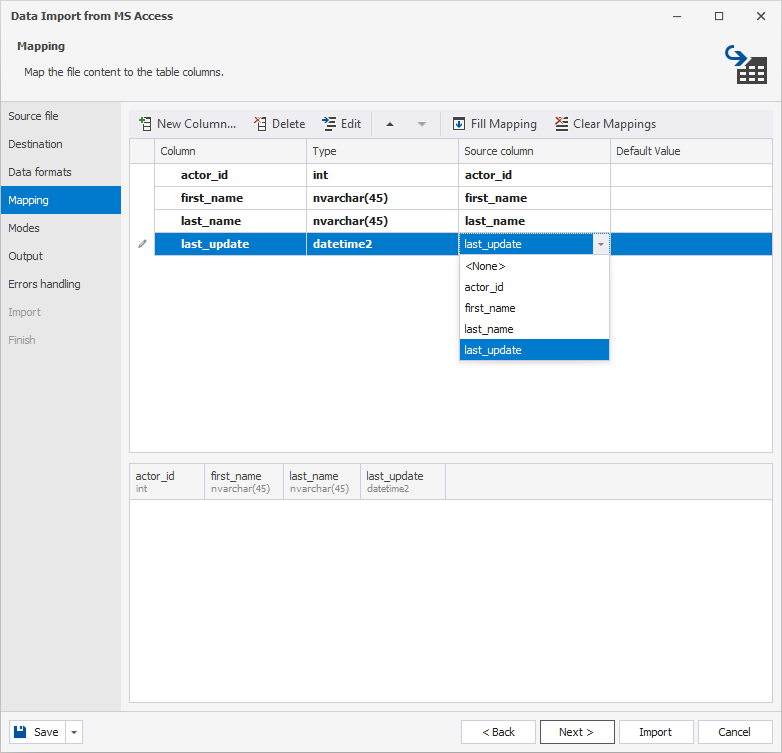Move column down with the down arrow
The width and height of the screenshot is (782, 753).
coord(422,124)
